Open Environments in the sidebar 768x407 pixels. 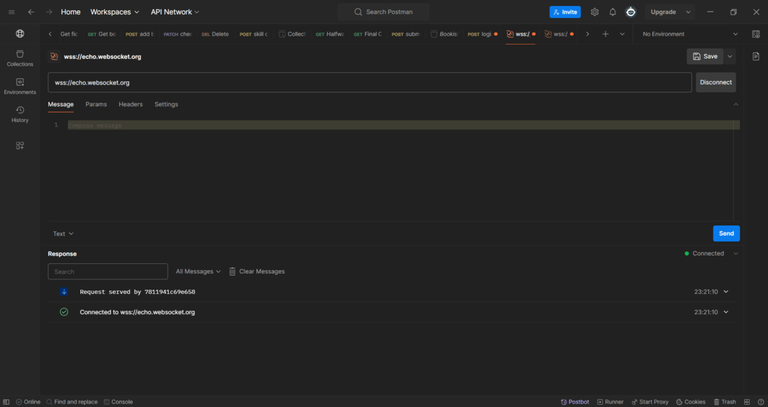pyautogui.click(x=20, y=86)
